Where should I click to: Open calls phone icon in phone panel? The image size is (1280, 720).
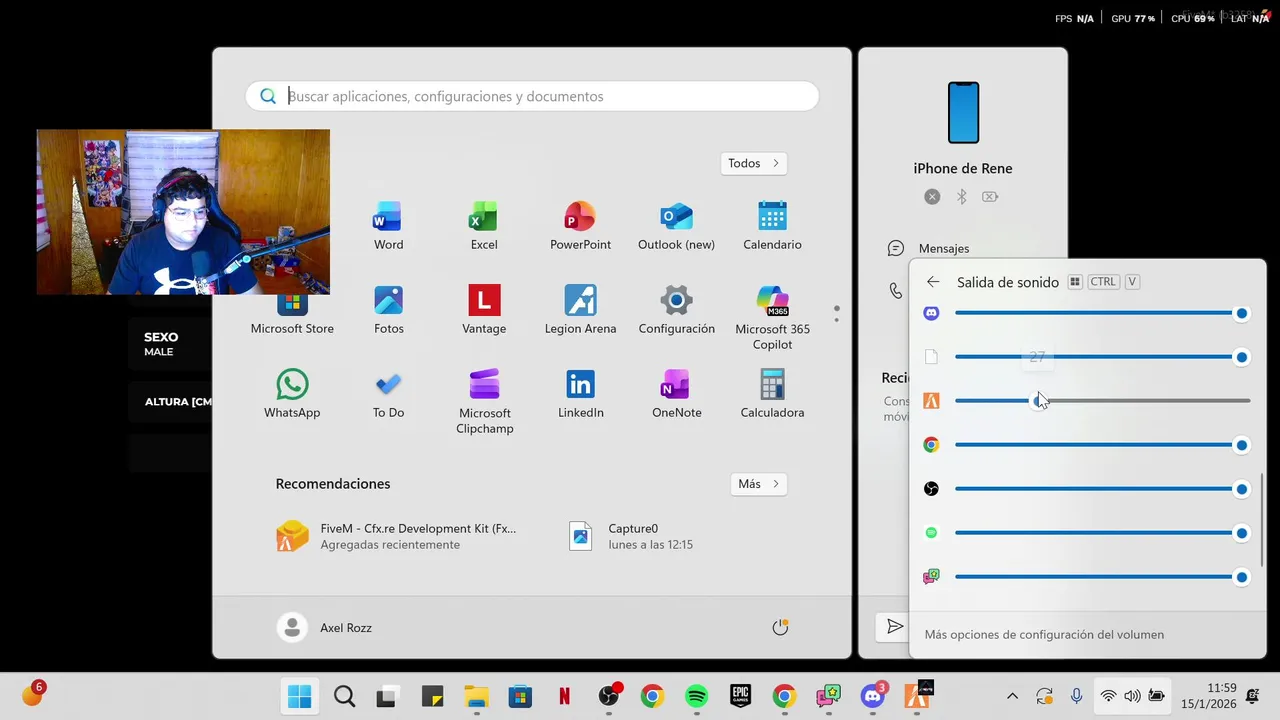click(896, 291)
